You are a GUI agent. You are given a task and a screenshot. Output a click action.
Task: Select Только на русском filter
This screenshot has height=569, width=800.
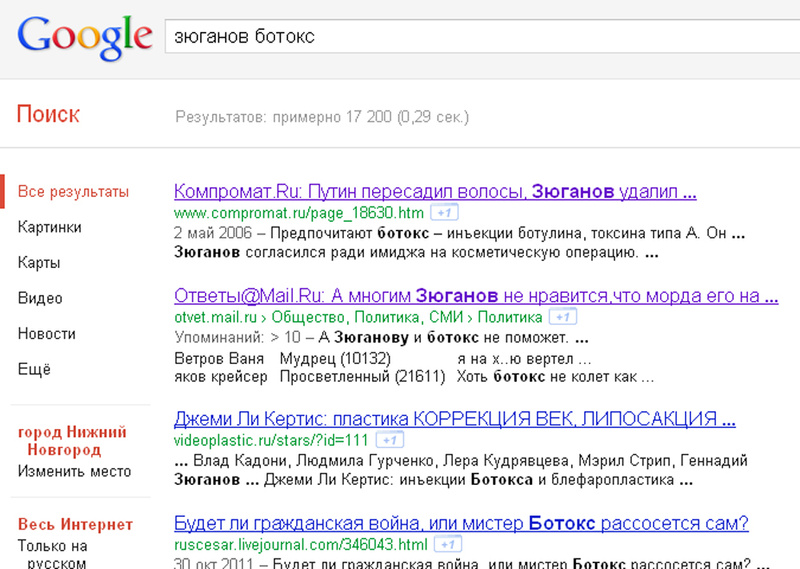click(x=53, y=554)
